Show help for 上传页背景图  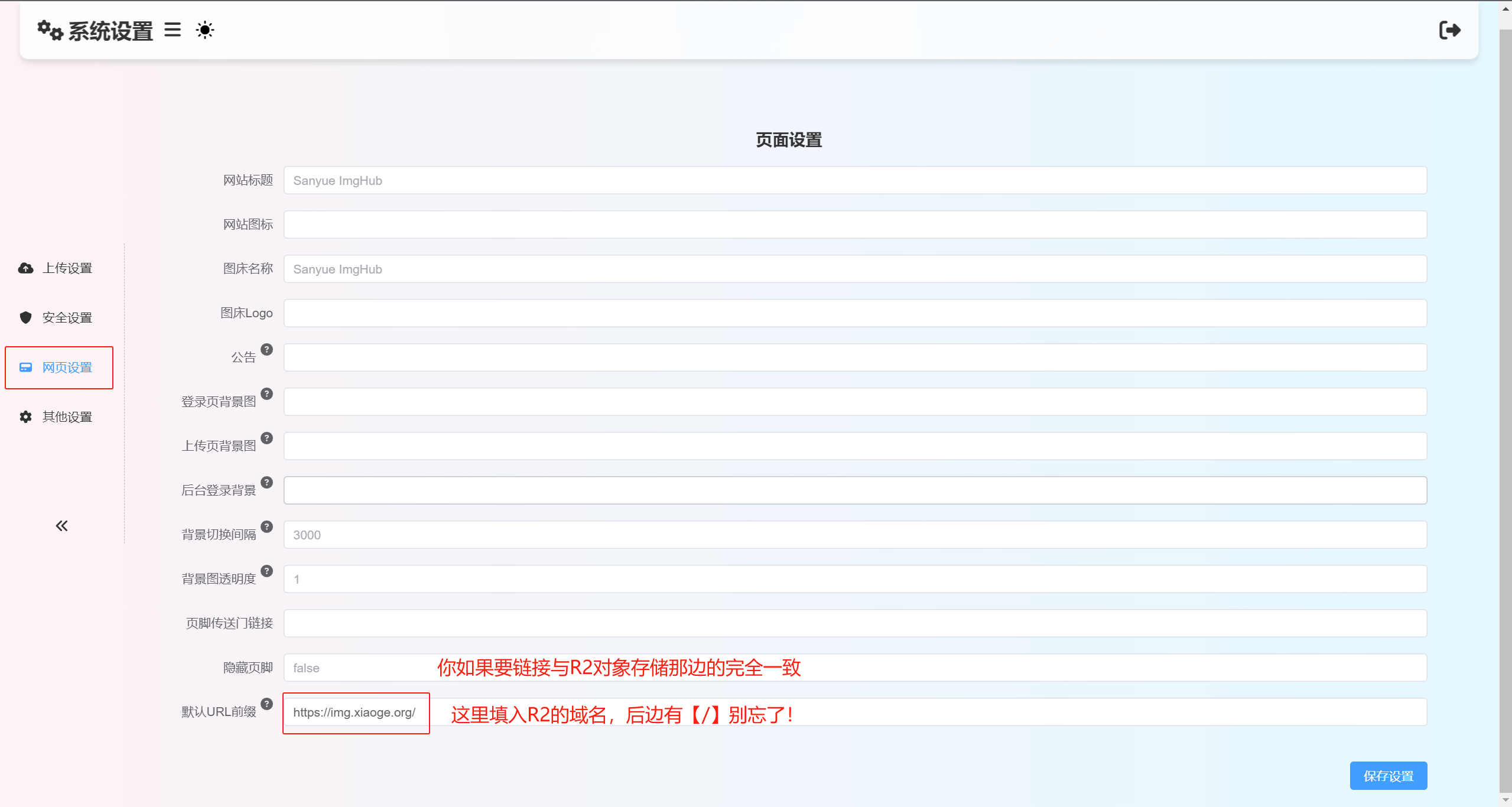268,438
